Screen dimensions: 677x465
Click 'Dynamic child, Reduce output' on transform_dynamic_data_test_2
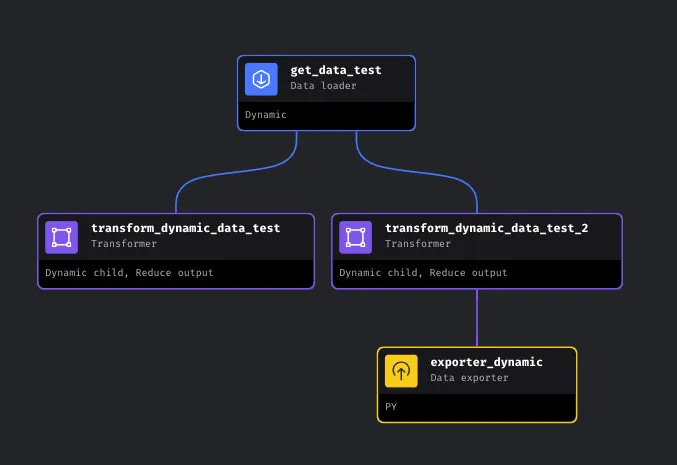[x=423, y=273]
